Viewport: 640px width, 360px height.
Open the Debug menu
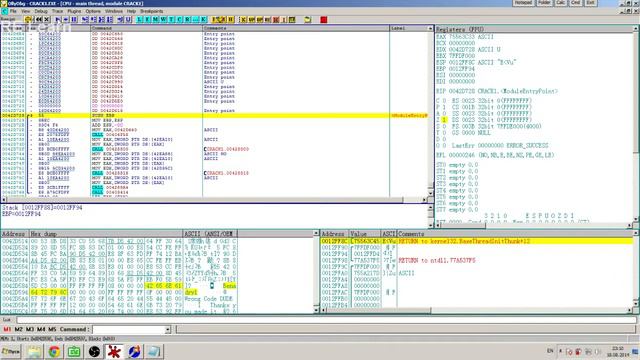41,11
